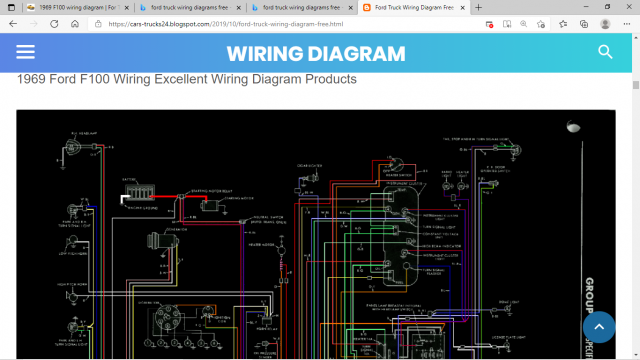This screenshot has width=640, height=360.
Task: Click the address bar URL field
Action: coord(286,24)
